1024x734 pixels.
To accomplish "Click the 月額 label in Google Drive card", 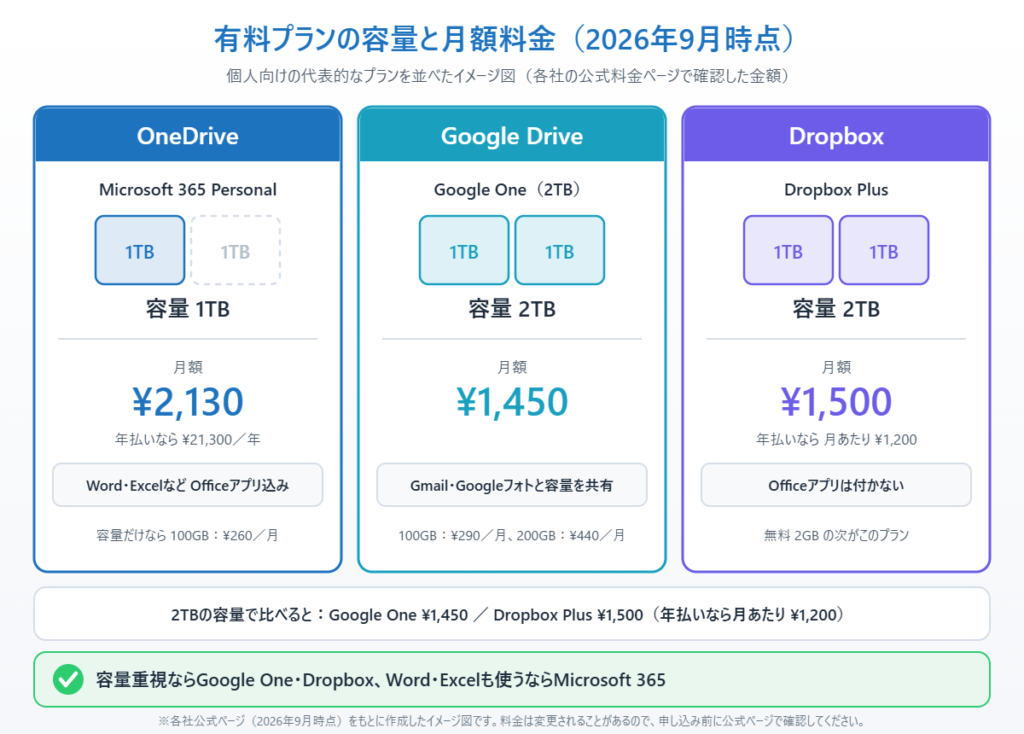I will pos(512,367).
